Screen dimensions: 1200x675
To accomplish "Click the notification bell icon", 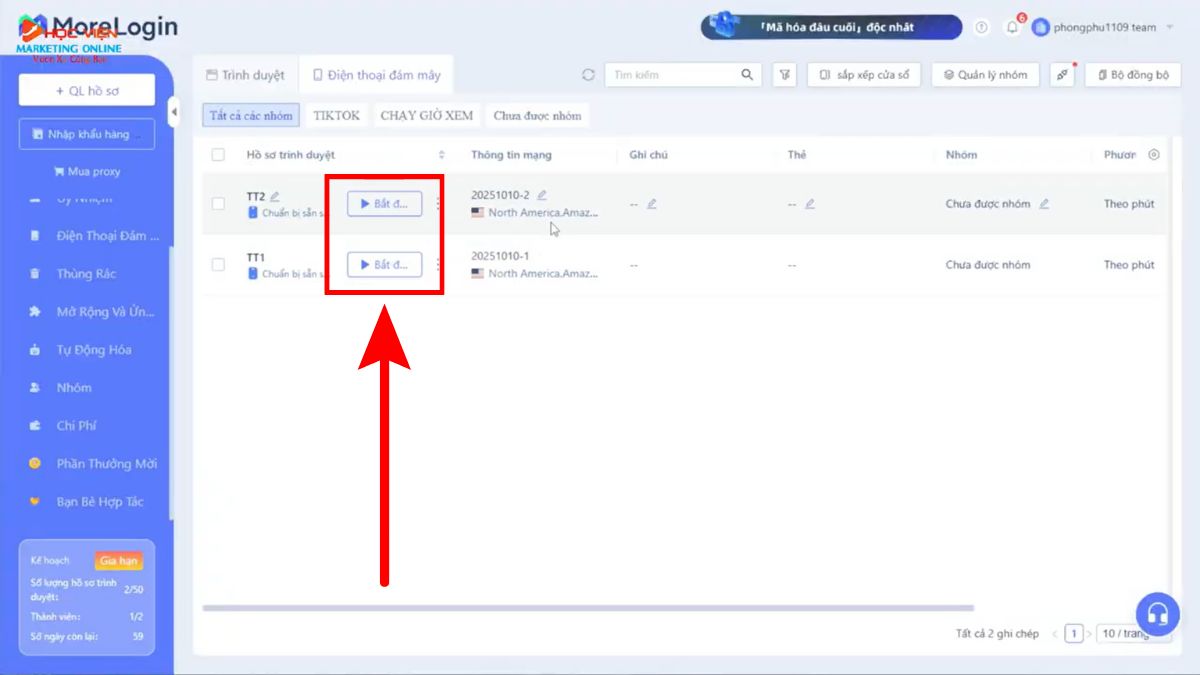I will click(x=1012, y=28).
